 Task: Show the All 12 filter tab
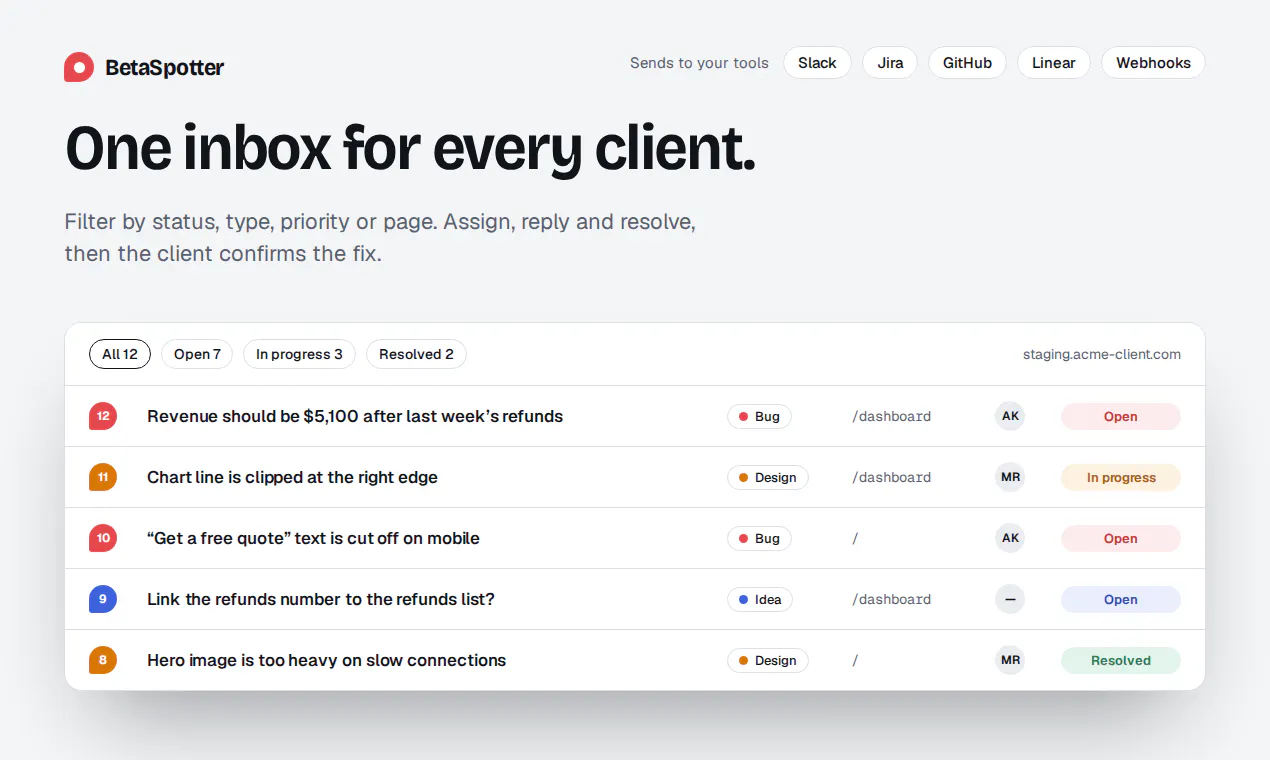click(x=120, y=354)
